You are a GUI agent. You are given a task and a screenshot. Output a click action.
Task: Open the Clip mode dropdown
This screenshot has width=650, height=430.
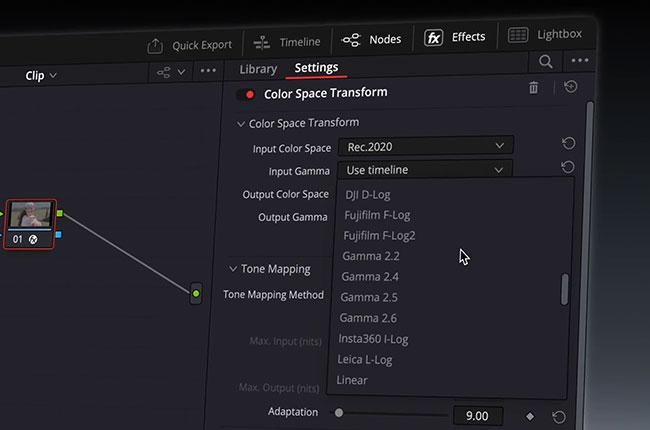coord(41,75)
